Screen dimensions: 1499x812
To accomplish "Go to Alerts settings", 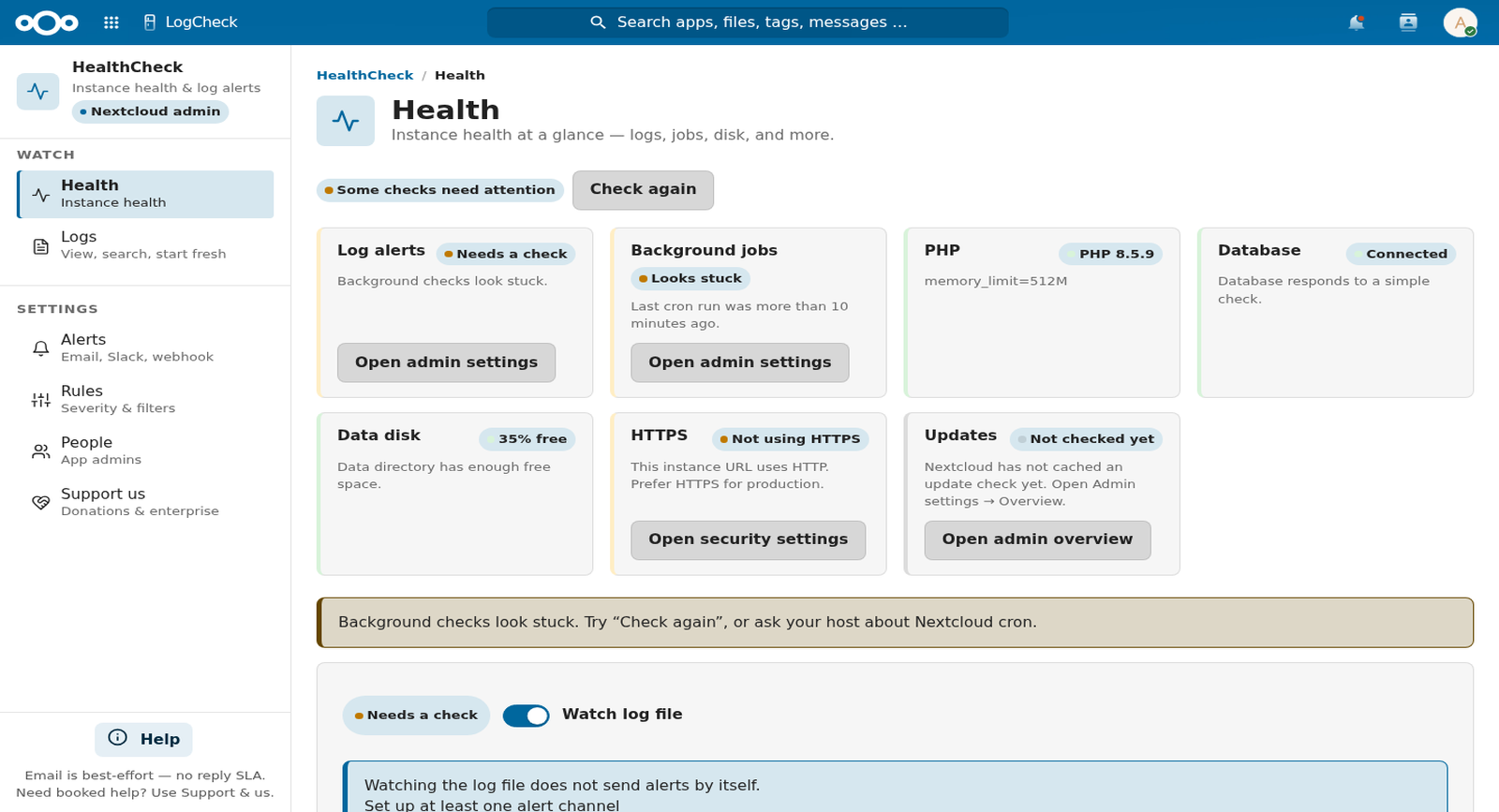I will (x=145, y=347).
